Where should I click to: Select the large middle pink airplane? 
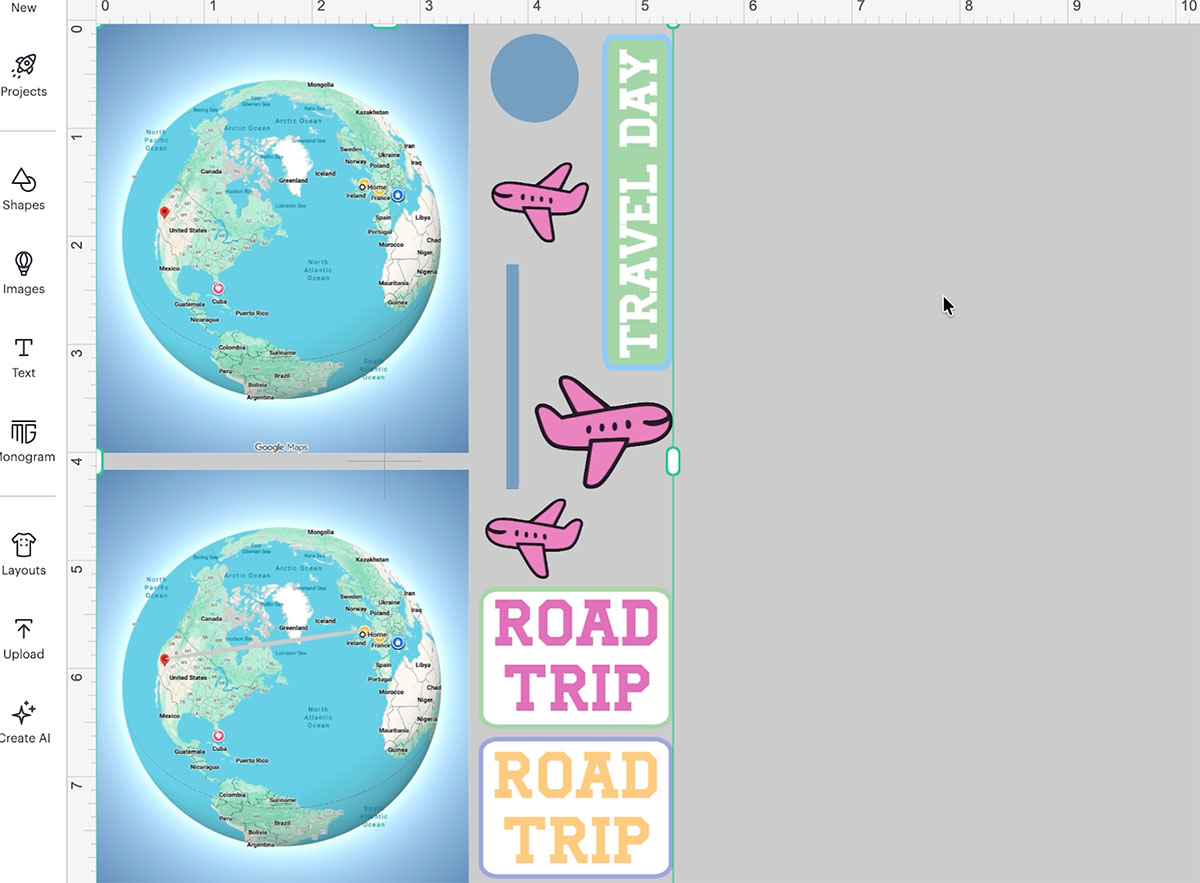click(x=604, y=430)
